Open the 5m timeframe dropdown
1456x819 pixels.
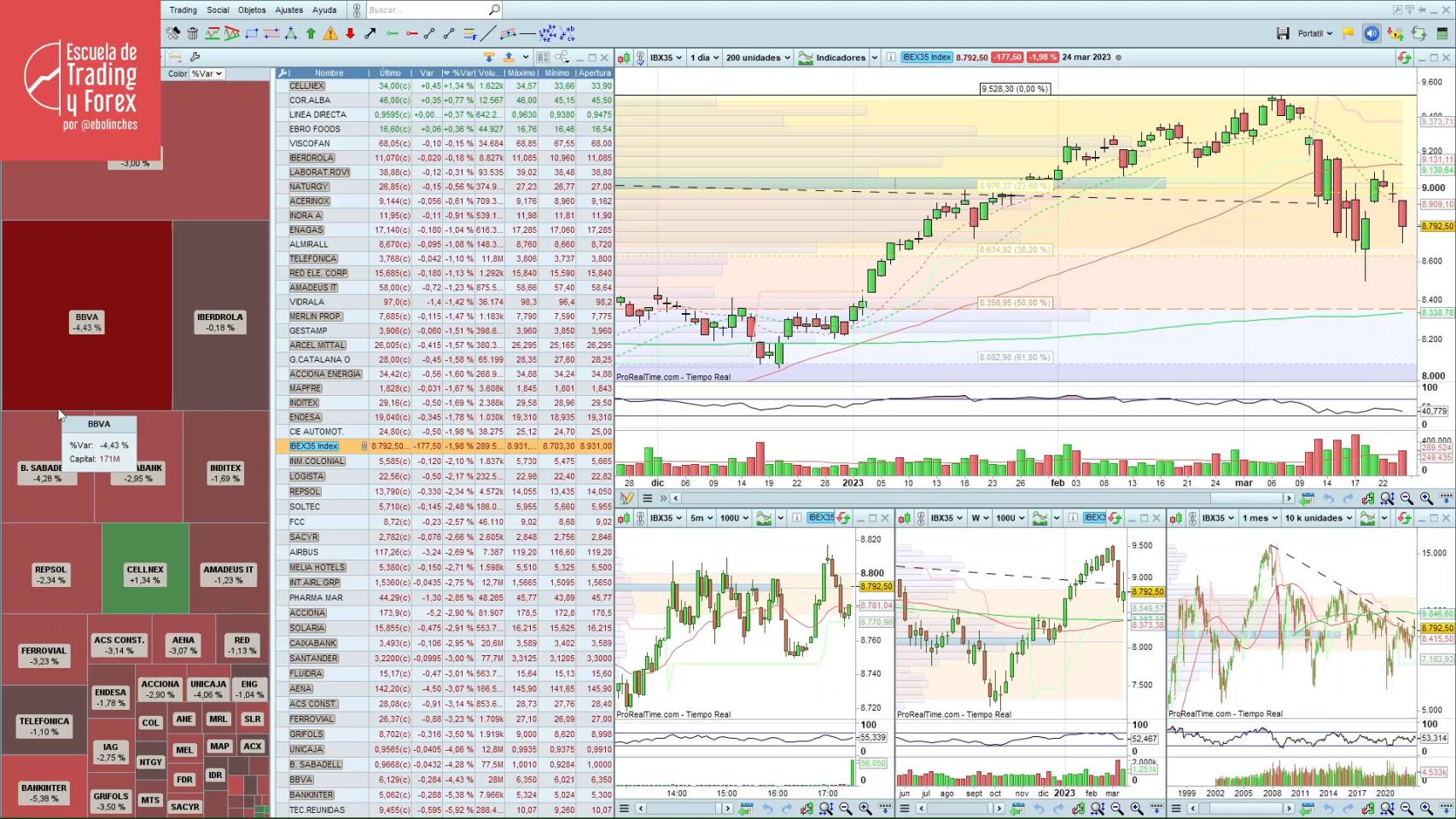click(x=702, y=518)
